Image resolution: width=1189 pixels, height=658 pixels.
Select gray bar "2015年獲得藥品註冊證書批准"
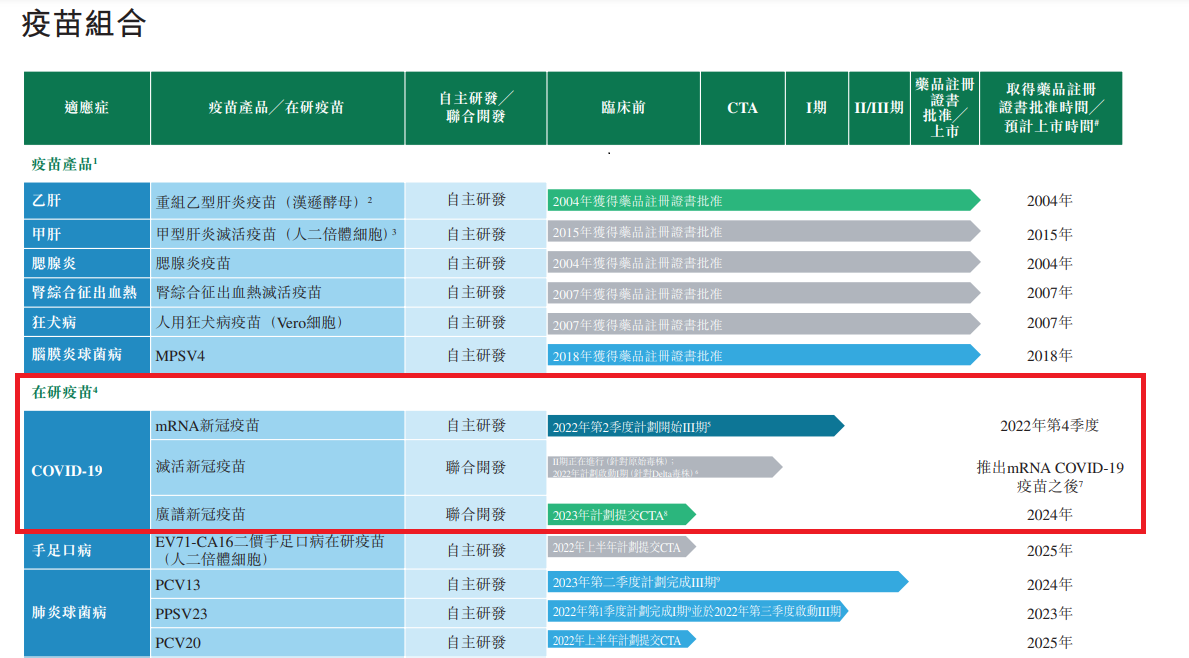click(x=764, y=231)
